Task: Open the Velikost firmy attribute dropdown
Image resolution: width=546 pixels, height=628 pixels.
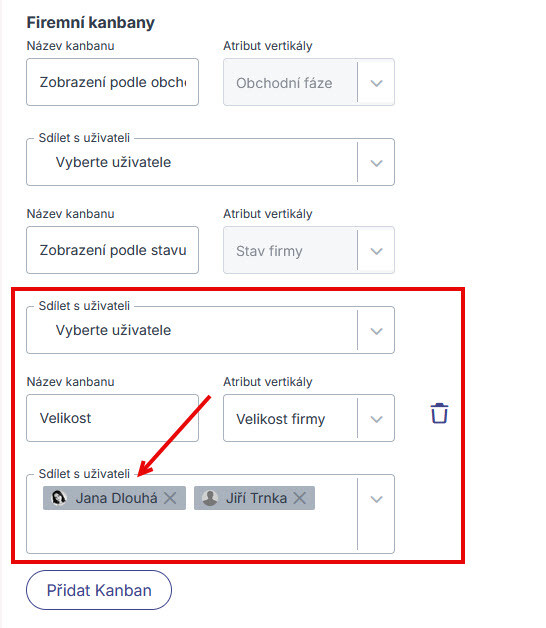Action: pyautogui.click(x=376, y=419)
